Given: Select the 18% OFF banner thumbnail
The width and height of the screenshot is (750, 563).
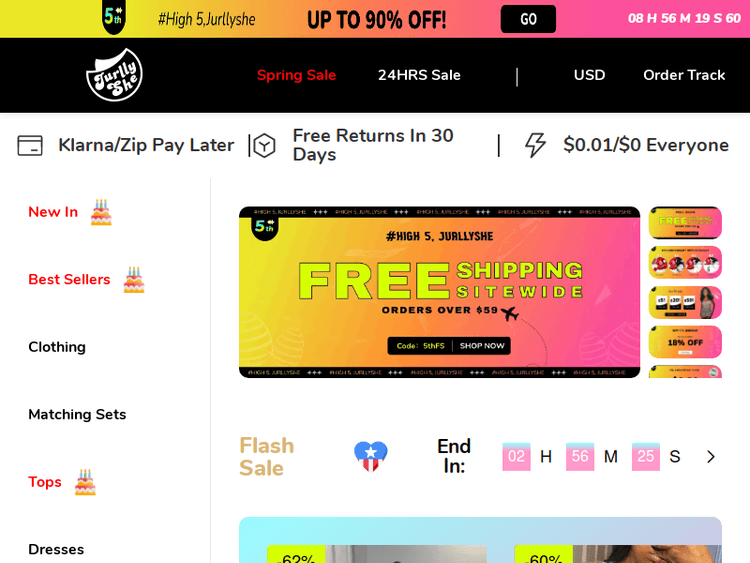Looking at the screenshot, I should pyautogui.click(x=685, y=342).
